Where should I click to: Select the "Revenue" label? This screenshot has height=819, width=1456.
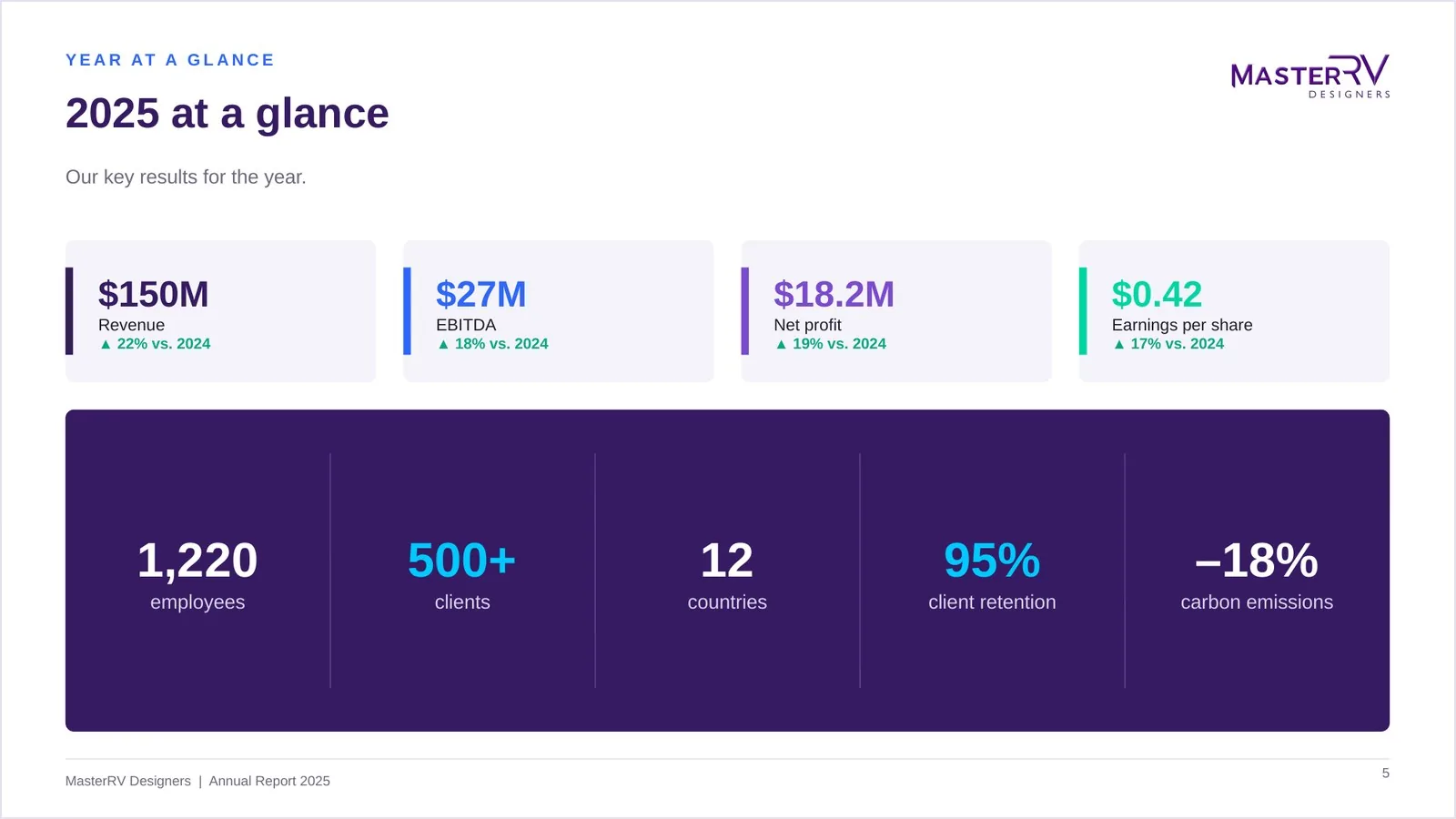(132, 325)
